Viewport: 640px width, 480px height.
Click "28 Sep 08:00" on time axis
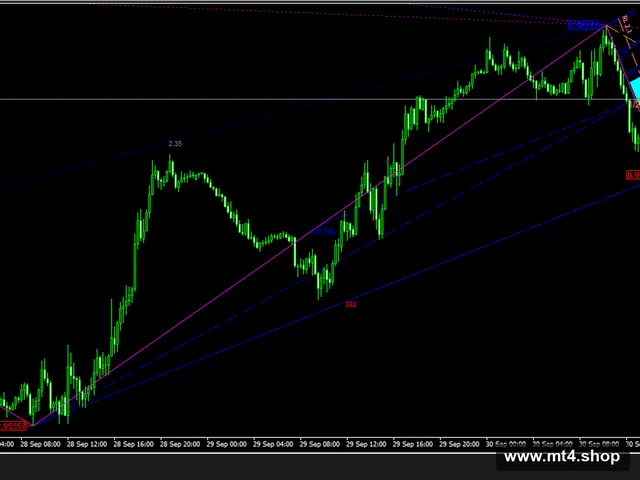pos(40,444)
